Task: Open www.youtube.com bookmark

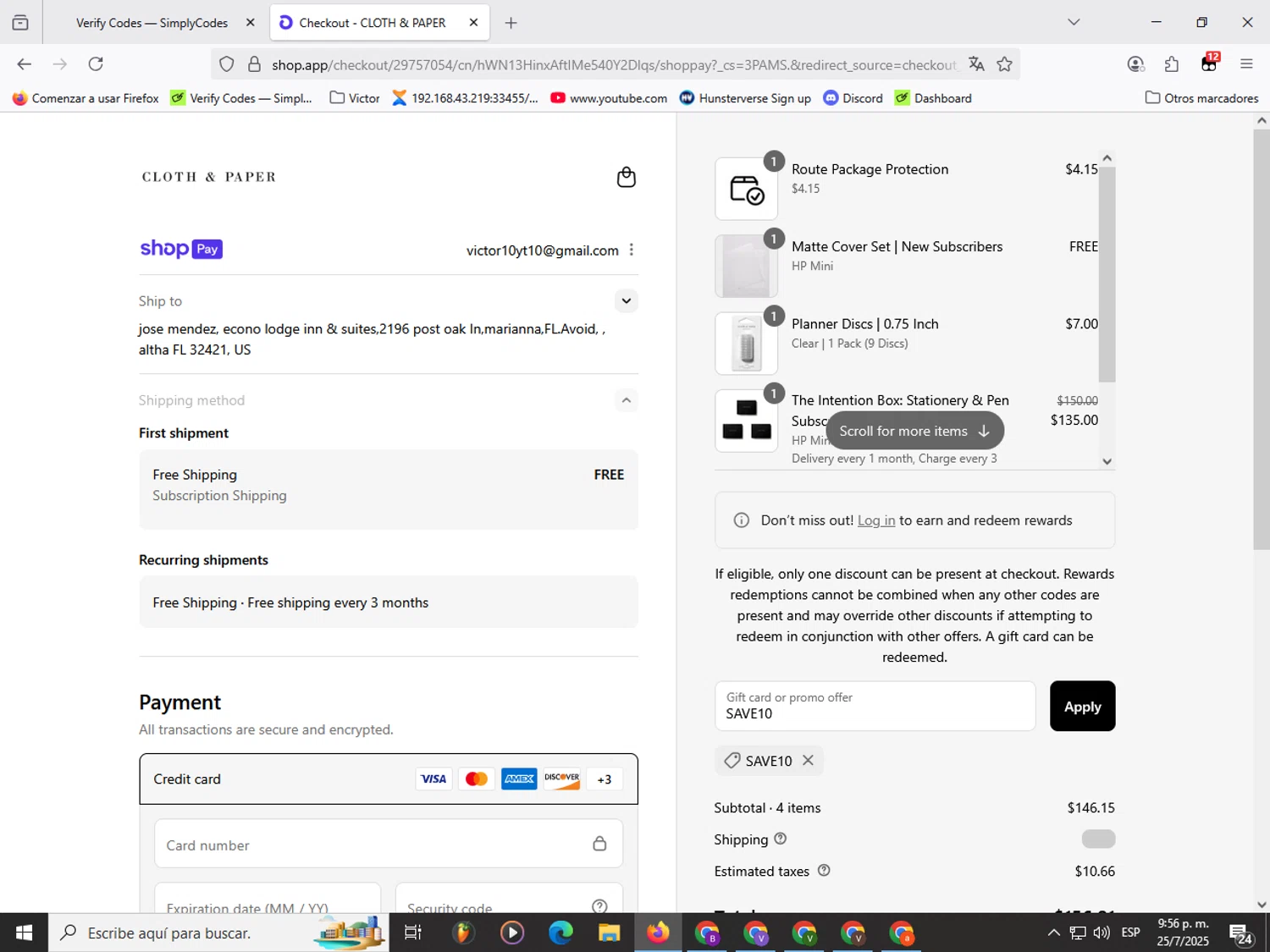Action: [609, 98]
